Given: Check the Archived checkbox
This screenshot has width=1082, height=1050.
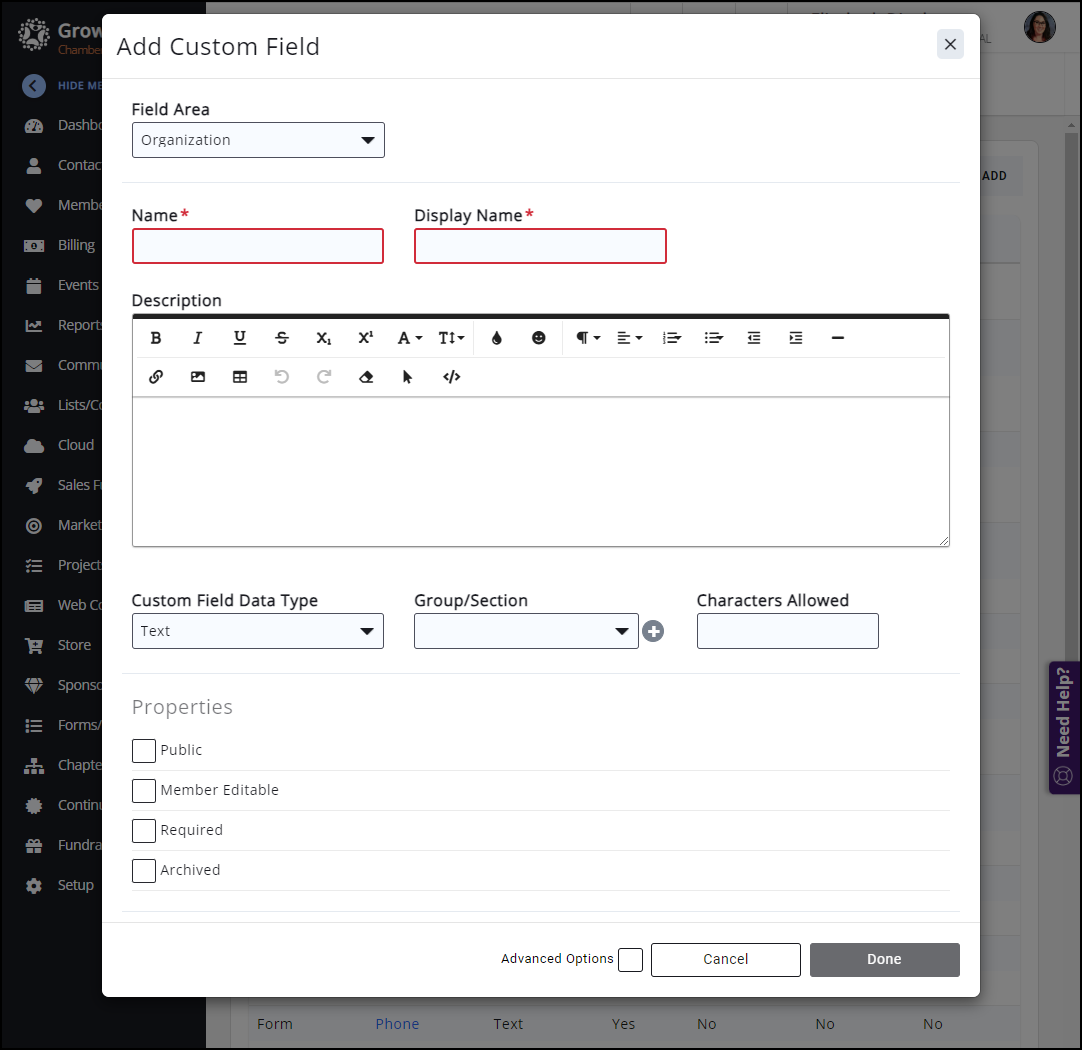Looking at the screenshot, I should 144,871.
